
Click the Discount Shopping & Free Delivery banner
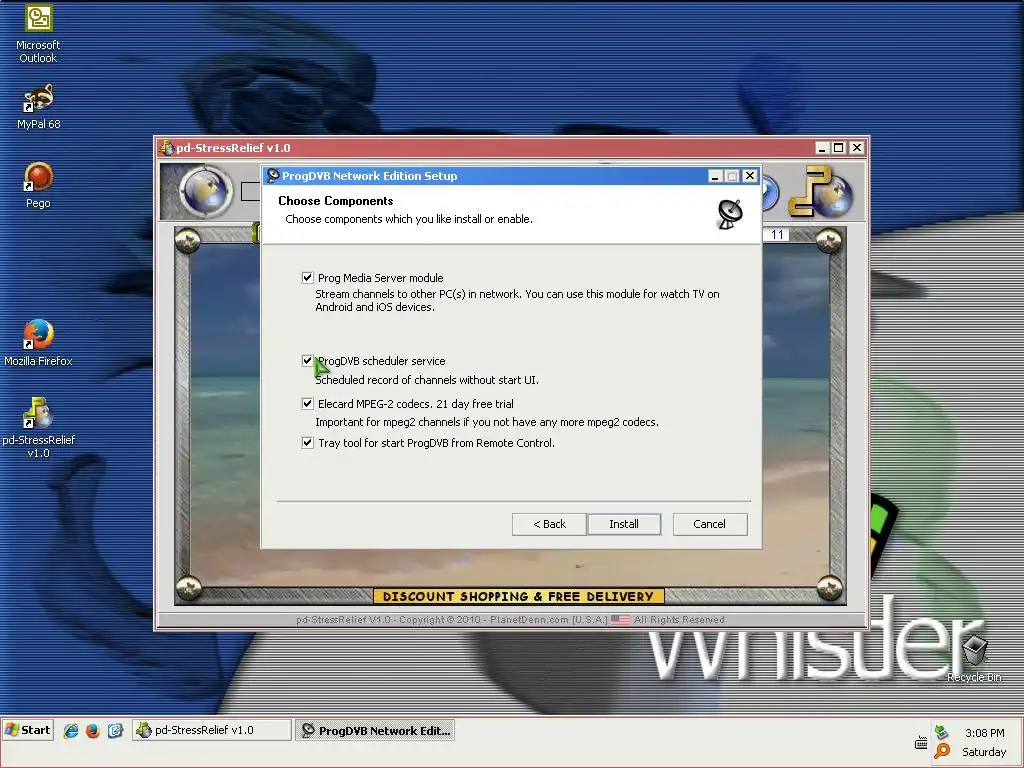(x=519, y=596)
